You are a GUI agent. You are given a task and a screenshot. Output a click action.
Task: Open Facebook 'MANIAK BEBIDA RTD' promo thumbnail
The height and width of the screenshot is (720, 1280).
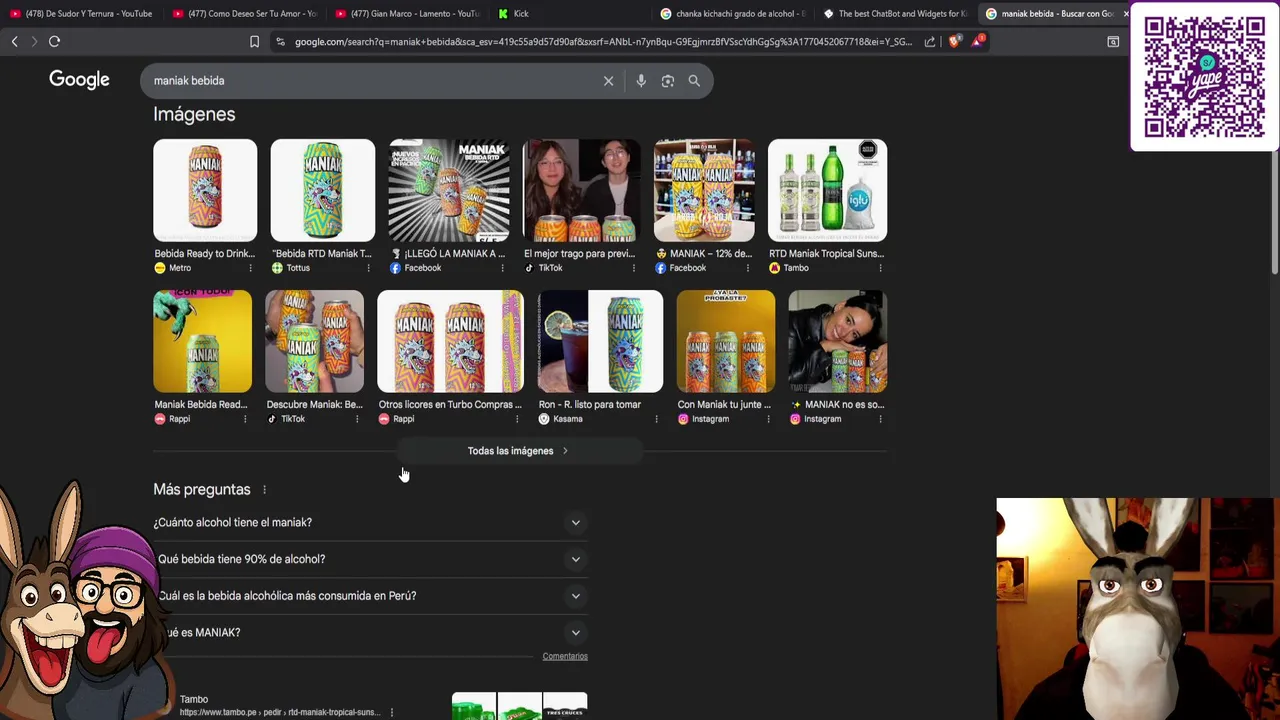(449, 191)
